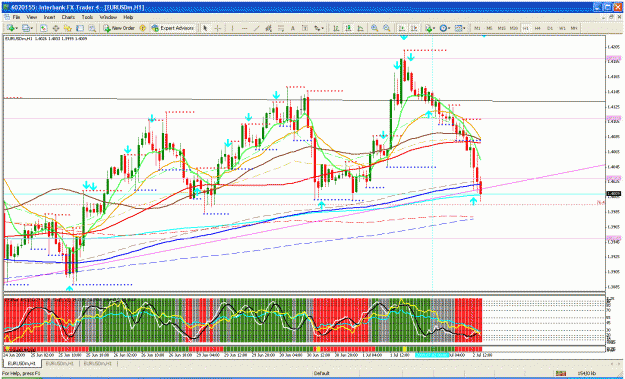This screenshot has height=379, width=625.
Task: Select the M15 timeframe button
Action: (x=501, y=28)
